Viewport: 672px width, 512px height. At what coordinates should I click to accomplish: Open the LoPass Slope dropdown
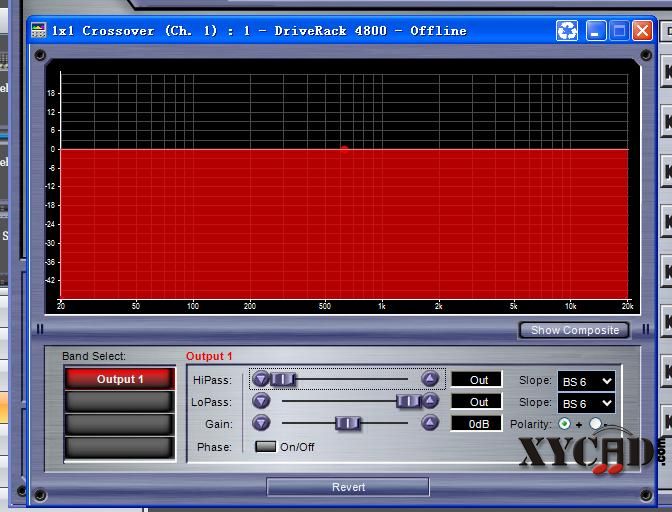[586, 404]
